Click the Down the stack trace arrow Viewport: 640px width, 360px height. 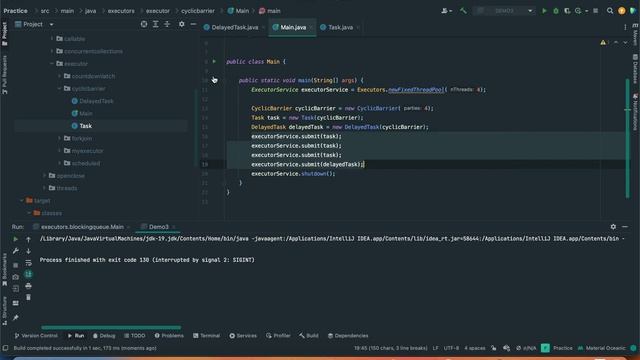[28, 251]
